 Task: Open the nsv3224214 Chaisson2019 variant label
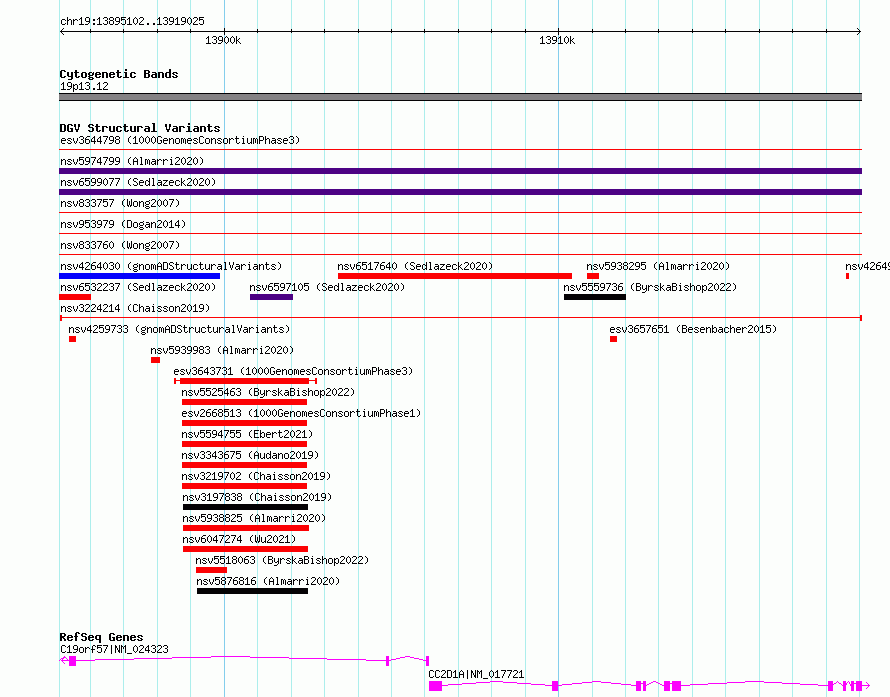[135, 308]
